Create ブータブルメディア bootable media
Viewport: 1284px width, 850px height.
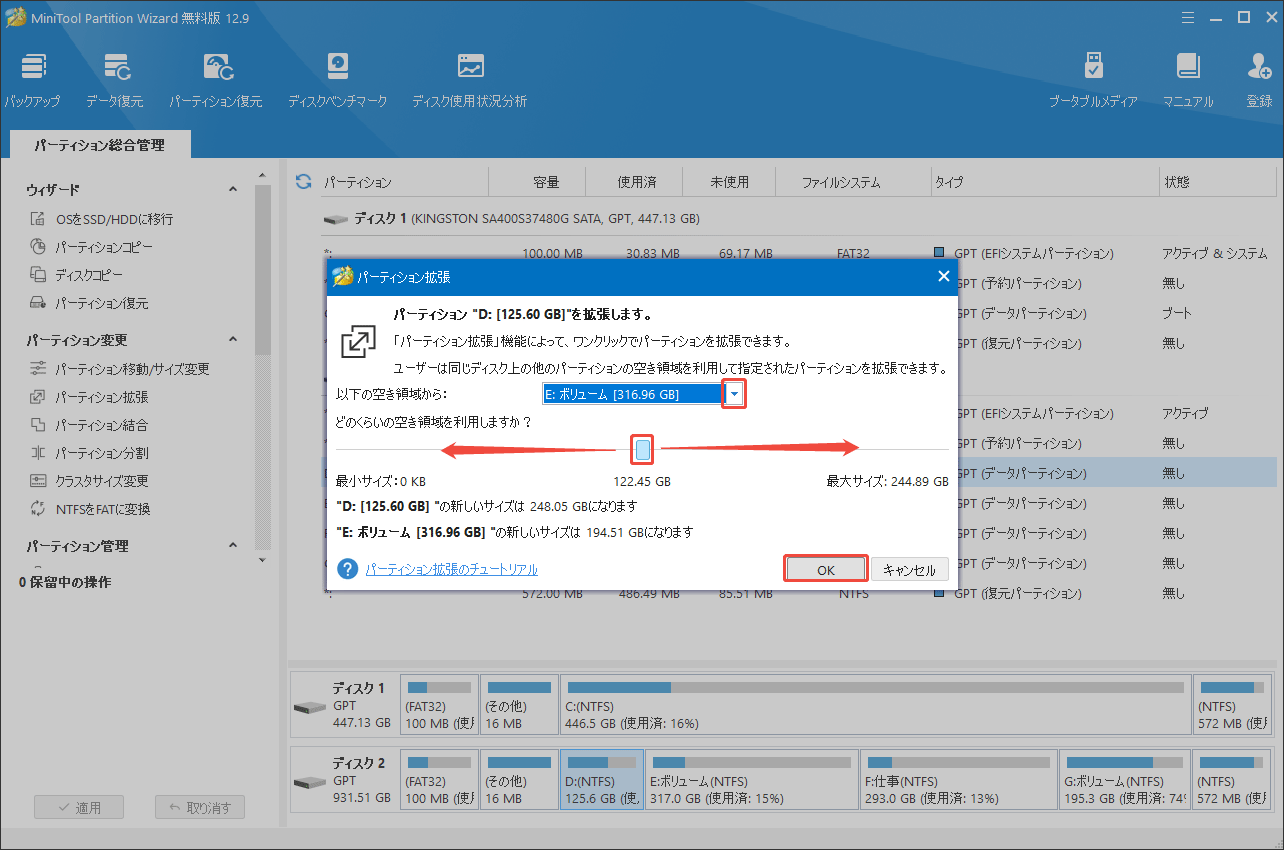point(1093,81)
